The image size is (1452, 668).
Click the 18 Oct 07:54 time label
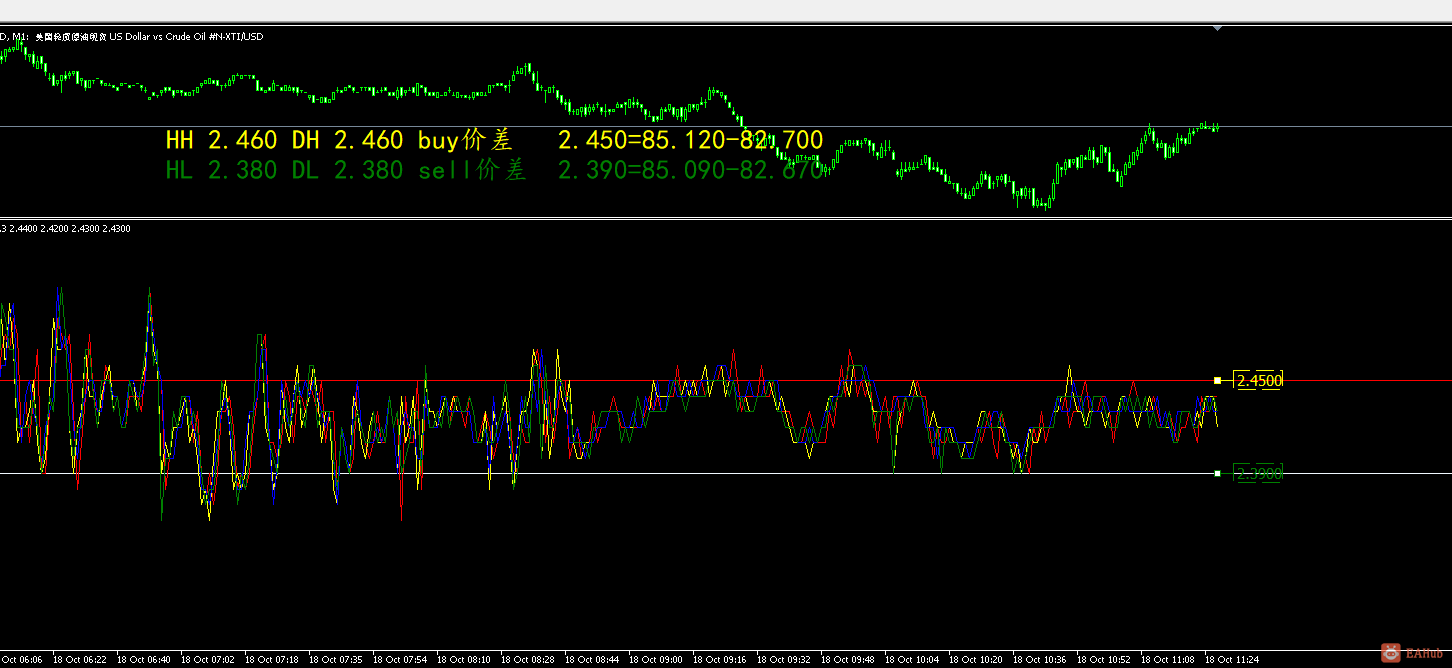(x=399, y=660)
